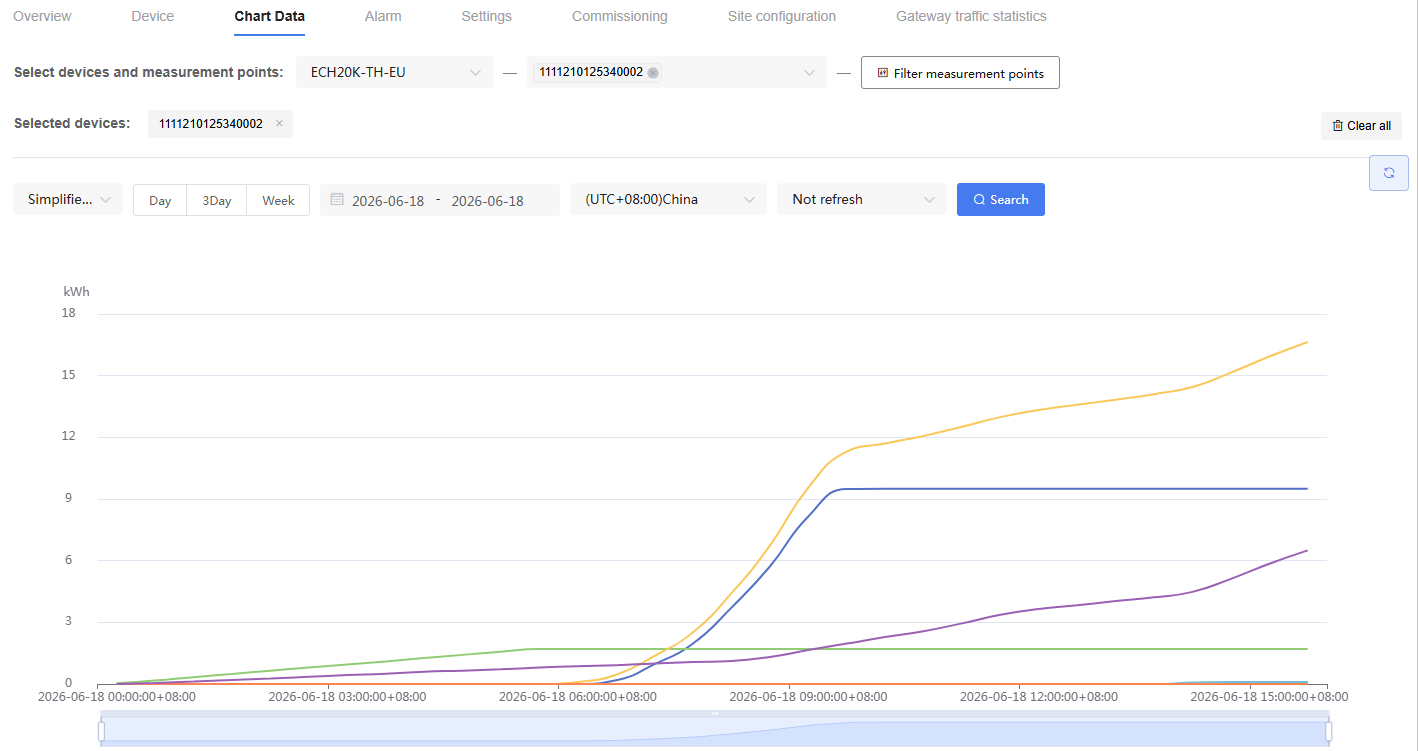
Task: Click the Filter measurement points button
Action: [x=960, y=73]
